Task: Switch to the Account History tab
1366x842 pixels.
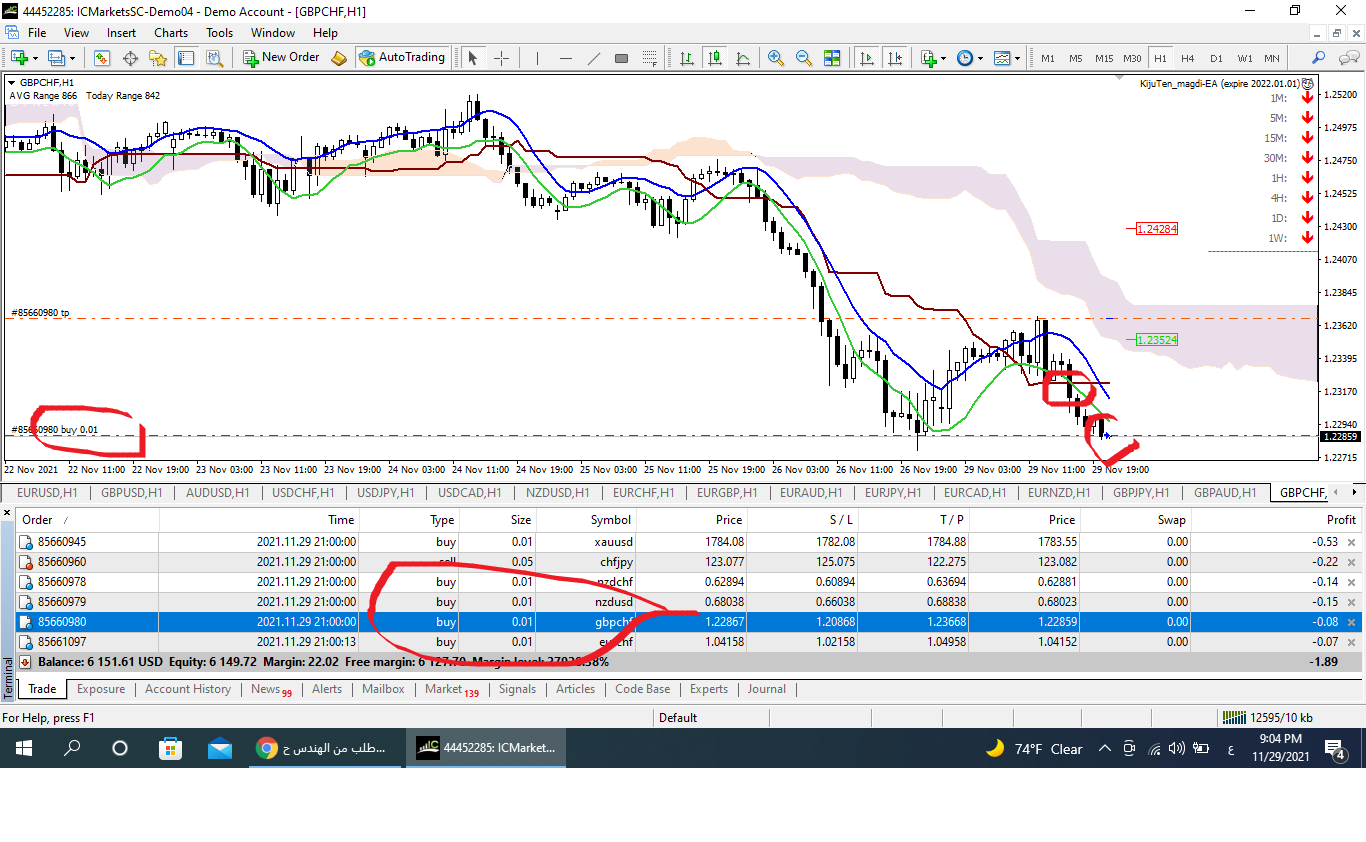Action: click(x=187, y=689)
